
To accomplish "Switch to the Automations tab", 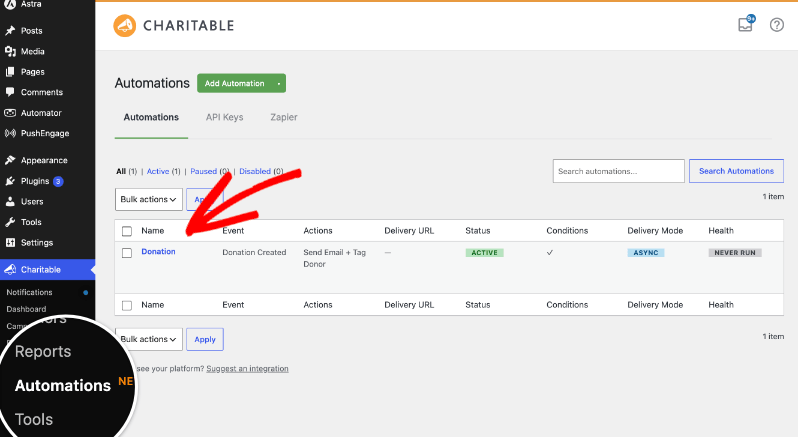I will (x=151, y=117).
